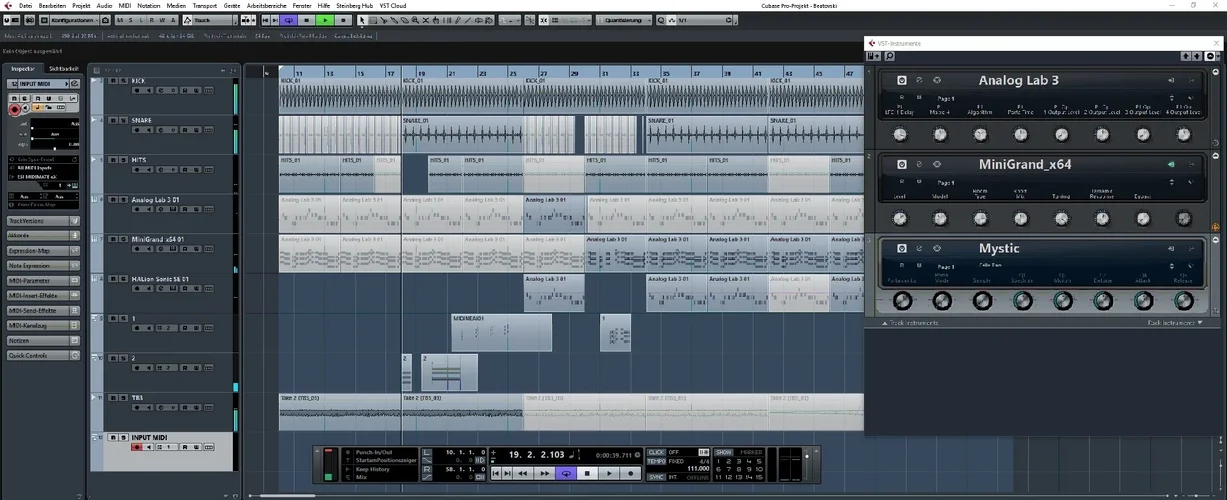This screenshot has height=500, width=1227.
Task: Expand the Expression-Map inspector section
Action: (44, 250)
